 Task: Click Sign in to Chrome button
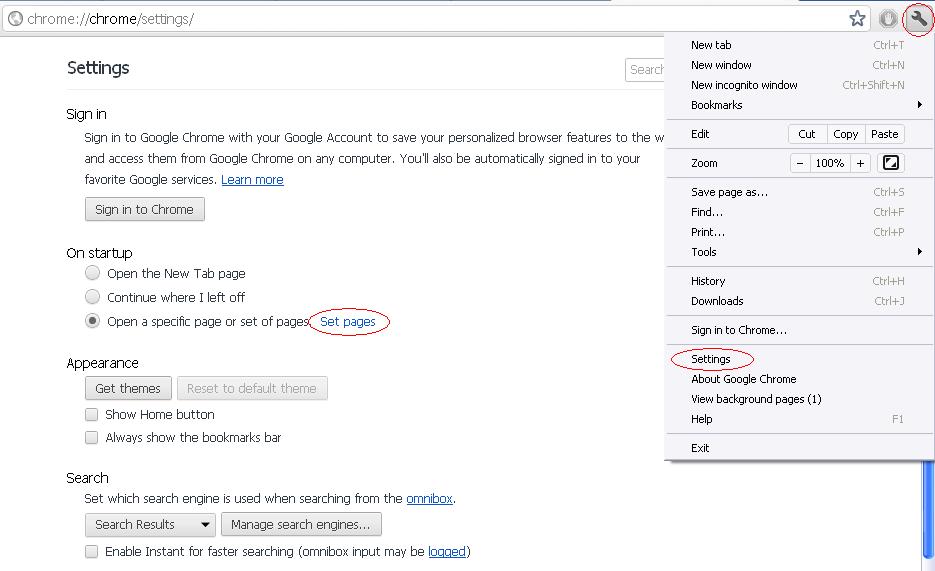click(145, 209)
